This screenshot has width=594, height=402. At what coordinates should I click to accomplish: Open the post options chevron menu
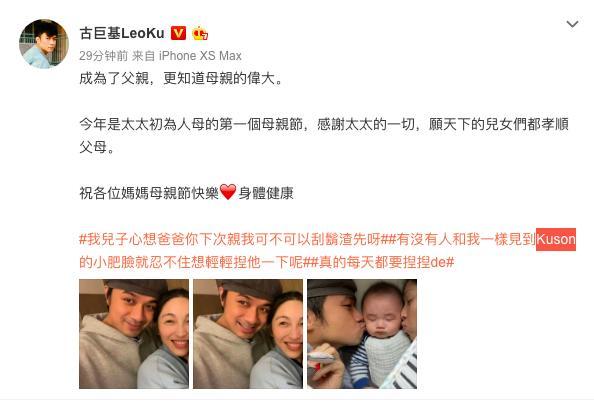coord(572,24)
